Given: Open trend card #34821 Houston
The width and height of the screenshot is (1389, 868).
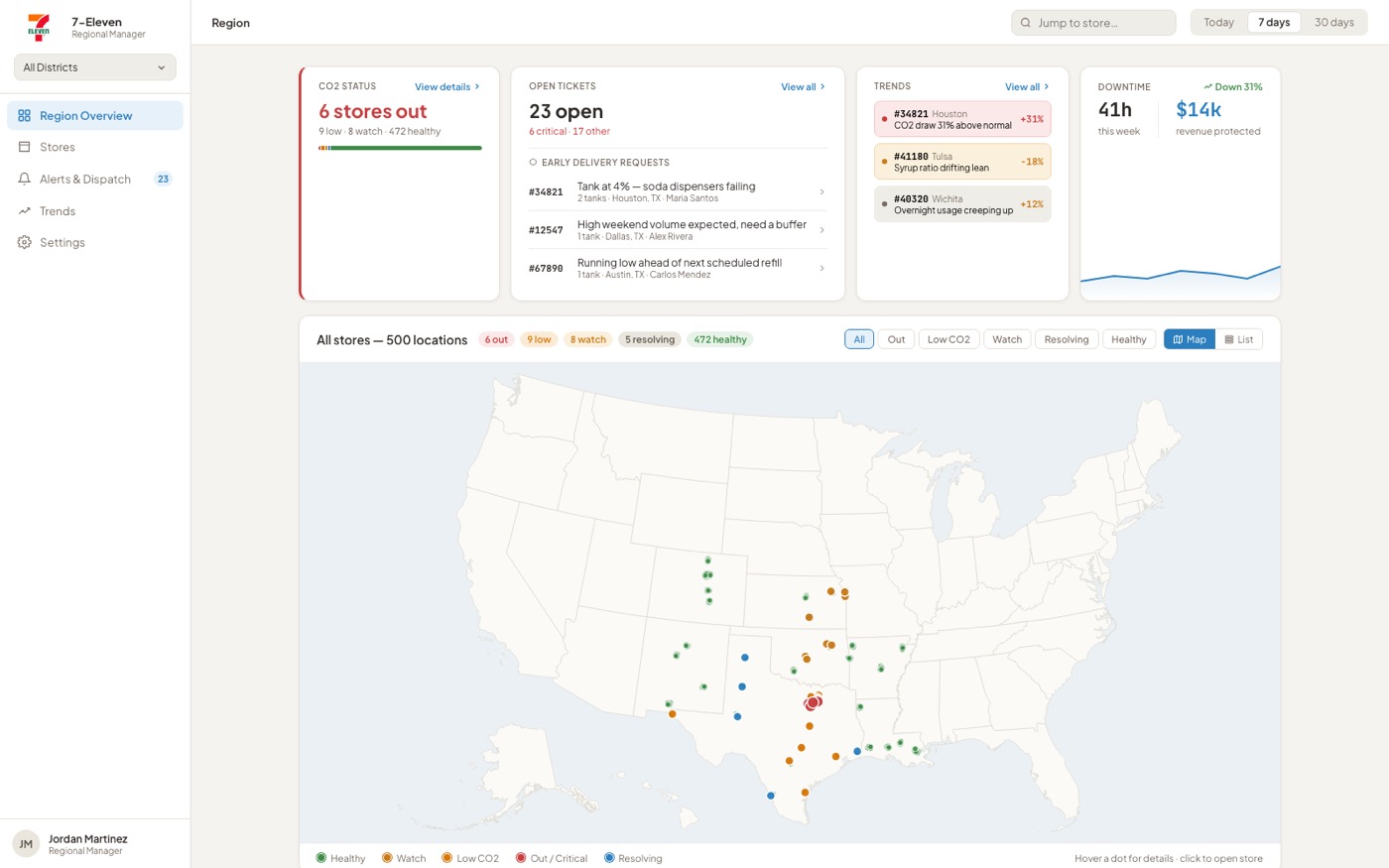Looking at the screenshot, I should pos(962,119).
